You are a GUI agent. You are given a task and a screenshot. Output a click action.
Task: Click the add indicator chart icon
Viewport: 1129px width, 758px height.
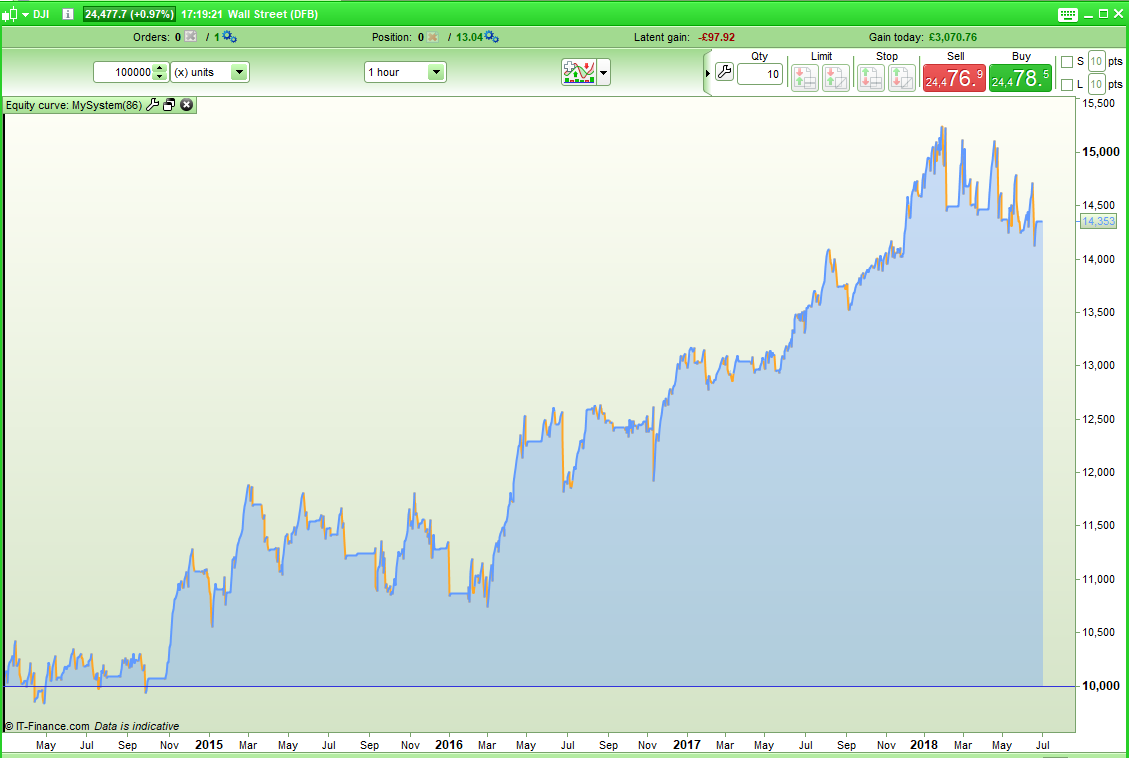pos(579,72)
